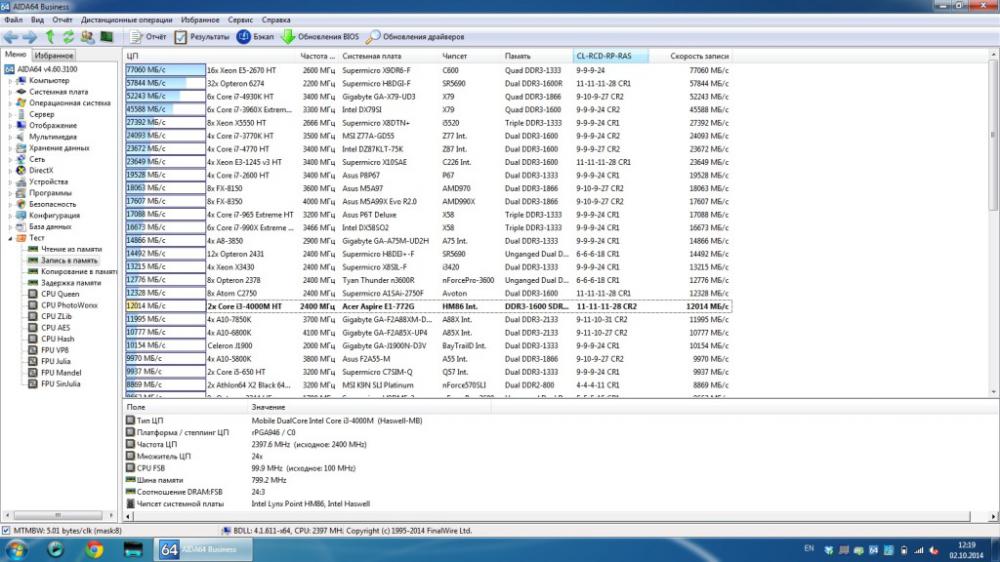Open FPU Julia benchmark icon
This screenshot has height=562, width=1000.
tap(33, 362)
